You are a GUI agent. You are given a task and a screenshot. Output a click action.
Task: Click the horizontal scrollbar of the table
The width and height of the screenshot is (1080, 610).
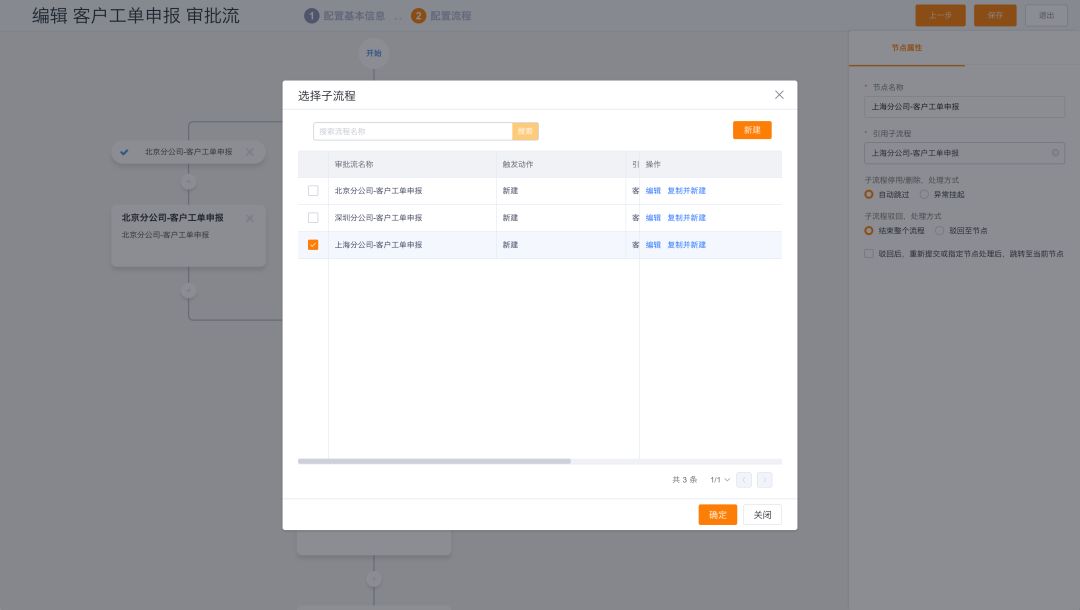point(434,461)
